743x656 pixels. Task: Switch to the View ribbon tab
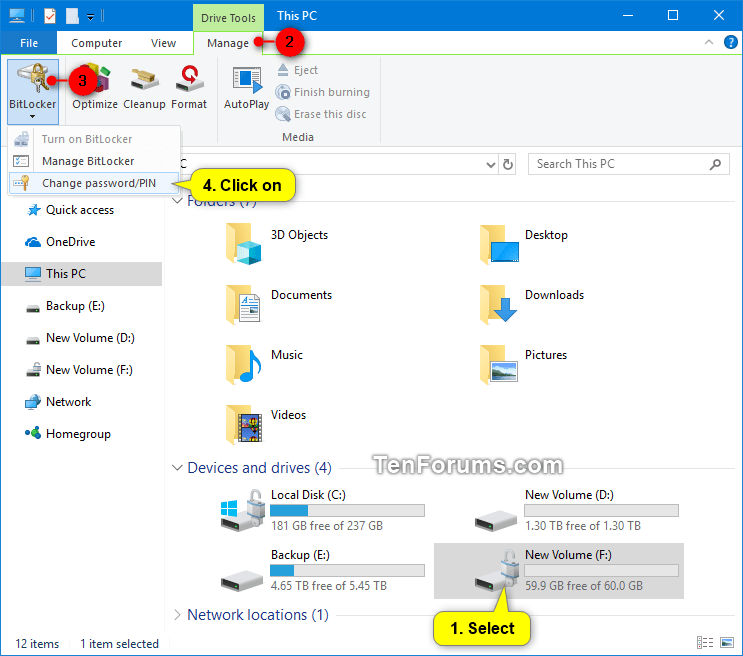click(163, 43)
